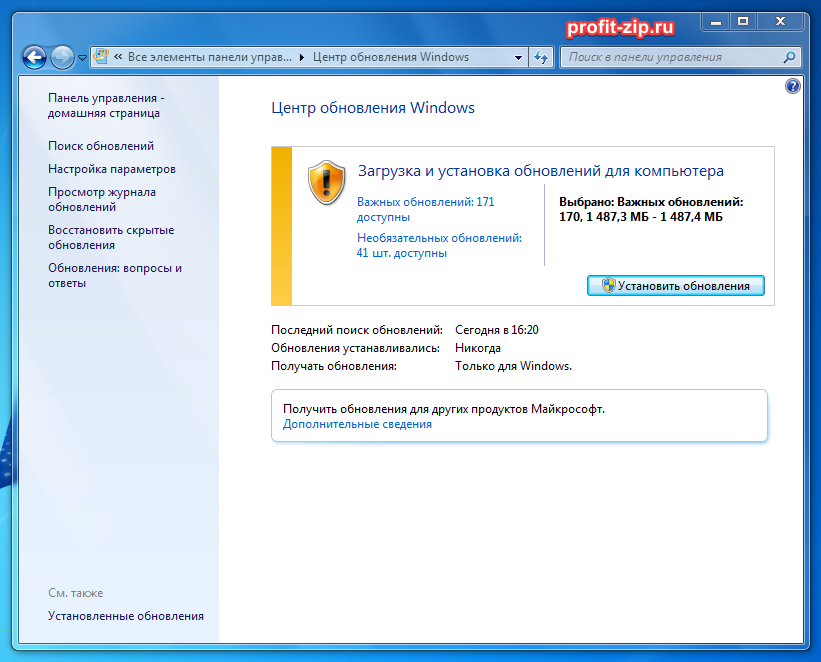
Task: Click the magnifier search icon
Action: point(789,57)
